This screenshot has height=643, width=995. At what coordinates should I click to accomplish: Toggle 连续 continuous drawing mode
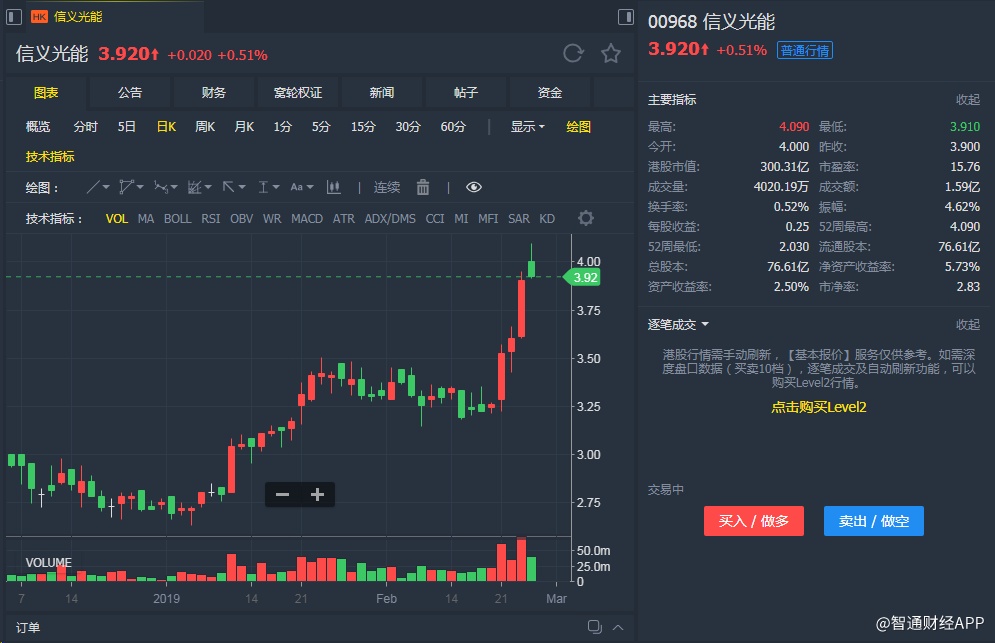(386, 187)
